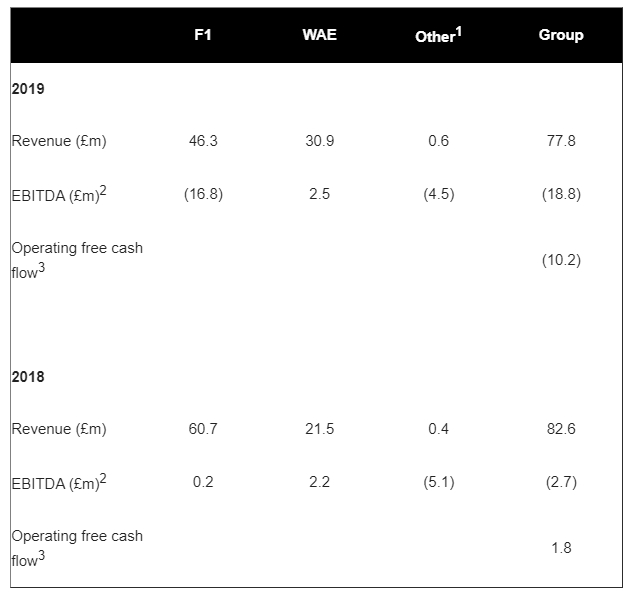
Task: Click the 2019 Group EBITDA value (18.8)
Action: [x=561, y=194]
